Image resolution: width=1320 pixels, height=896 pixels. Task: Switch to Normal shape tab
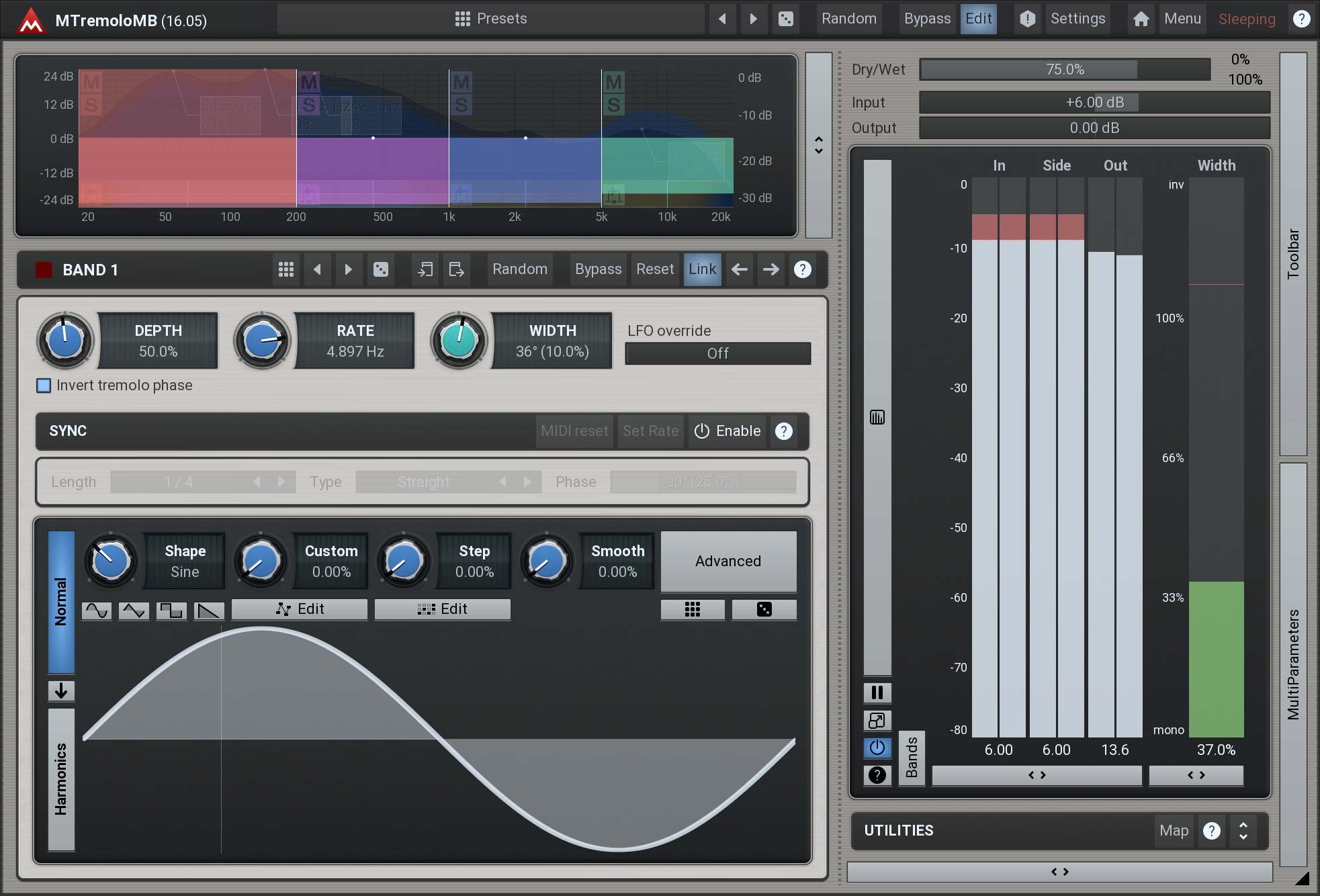(x=61, y=602)
